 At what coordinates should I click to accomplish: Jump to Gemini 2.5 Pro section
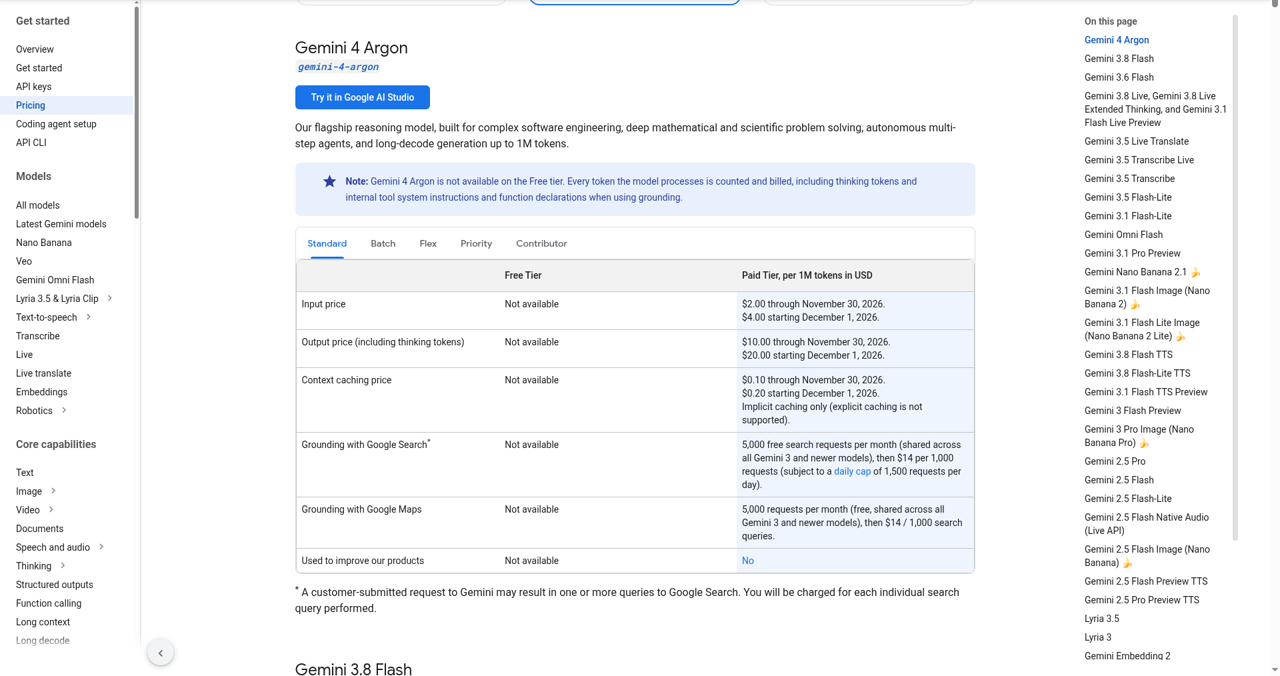pos(1115,462)
